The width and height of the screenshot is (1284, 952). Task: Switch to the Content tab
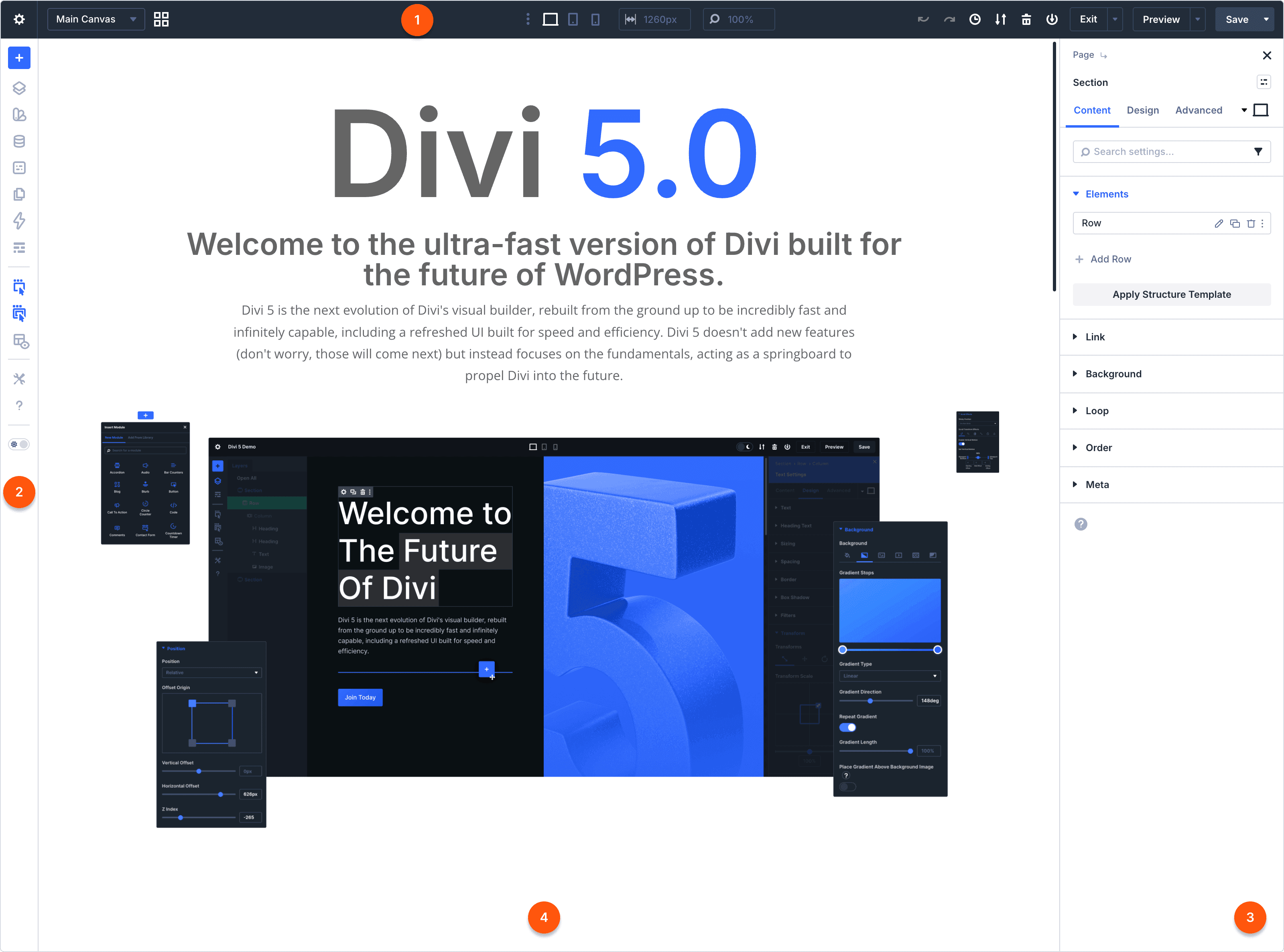1092,110
